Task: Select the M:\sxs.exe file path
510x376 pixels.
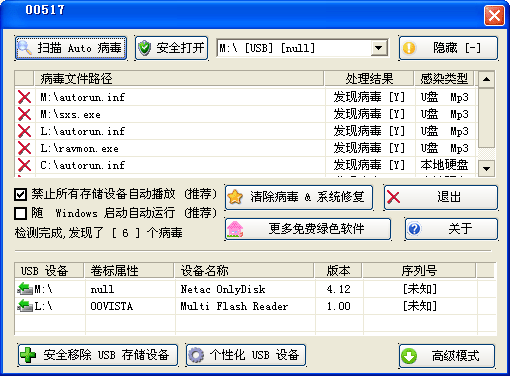Action: pyautogui.click(x=70, y=114)
